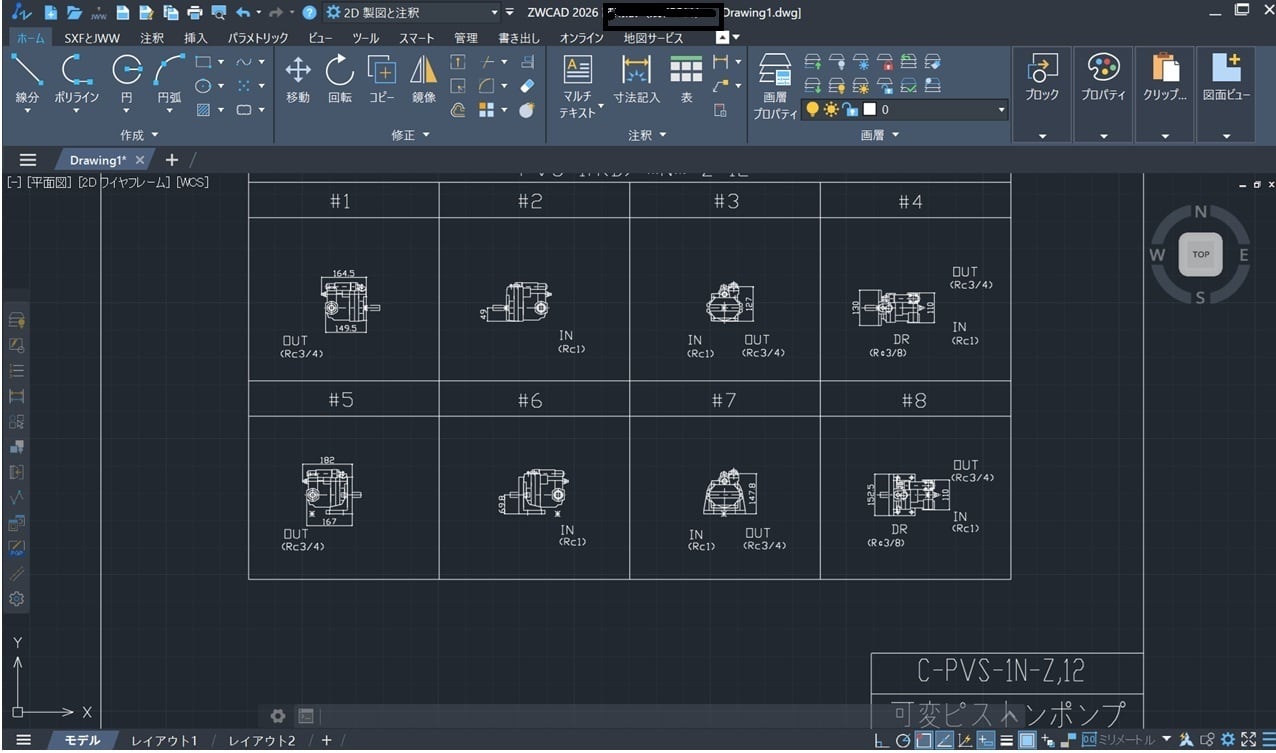Switch to the 挿入 ribbon tab
This screenshot has height=753, width=1276.
(x=196, y=38)
